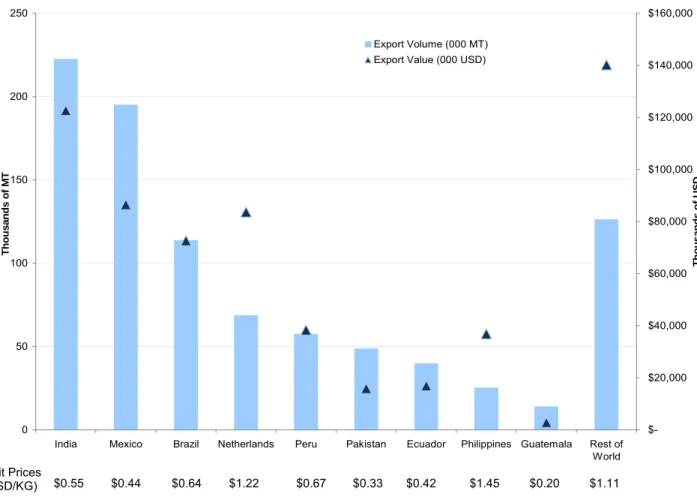Screen dimensions: 697x497
Task: Click the 'Peru' axis label
Action: (x=306, y=444)
